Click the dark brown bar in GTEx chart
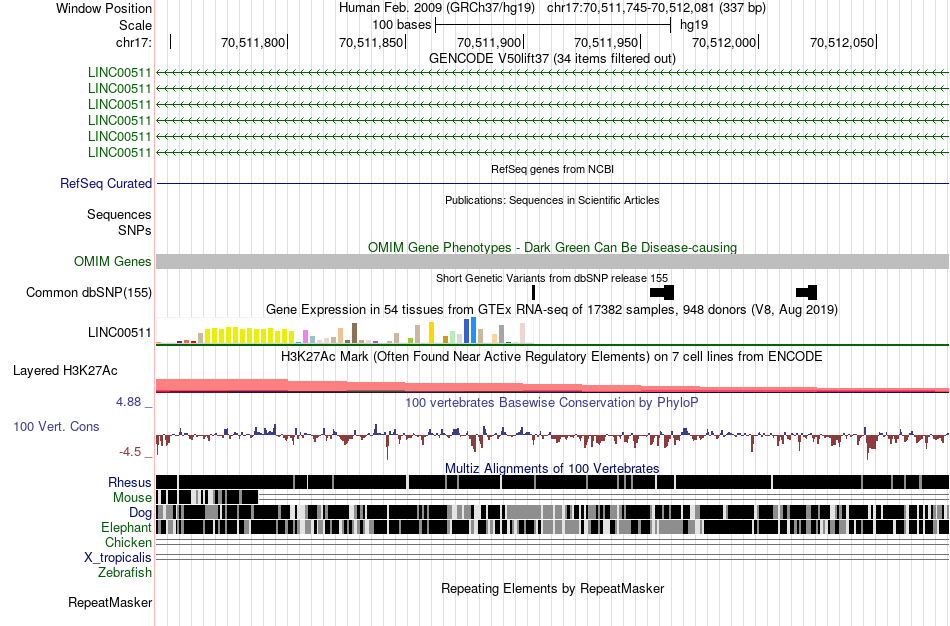Viewport: 950px width, 626px height. point(355,333)
